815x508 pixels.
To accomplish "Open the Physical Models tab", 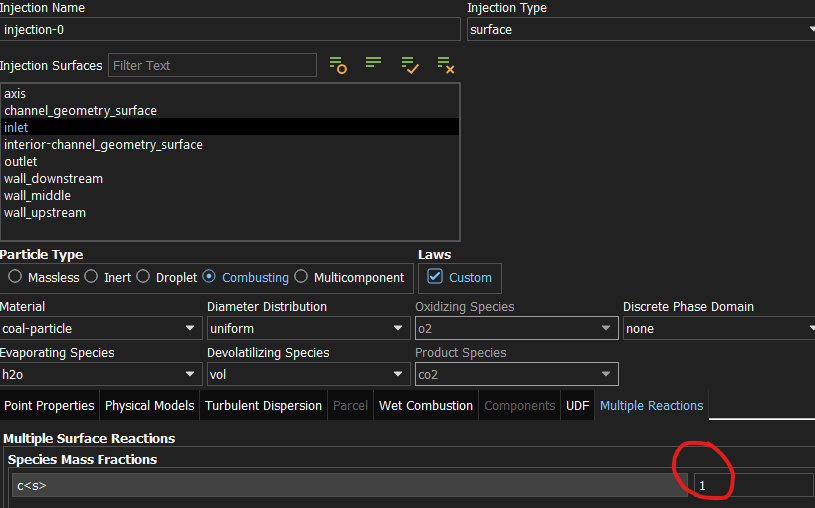I will (149, 405).
